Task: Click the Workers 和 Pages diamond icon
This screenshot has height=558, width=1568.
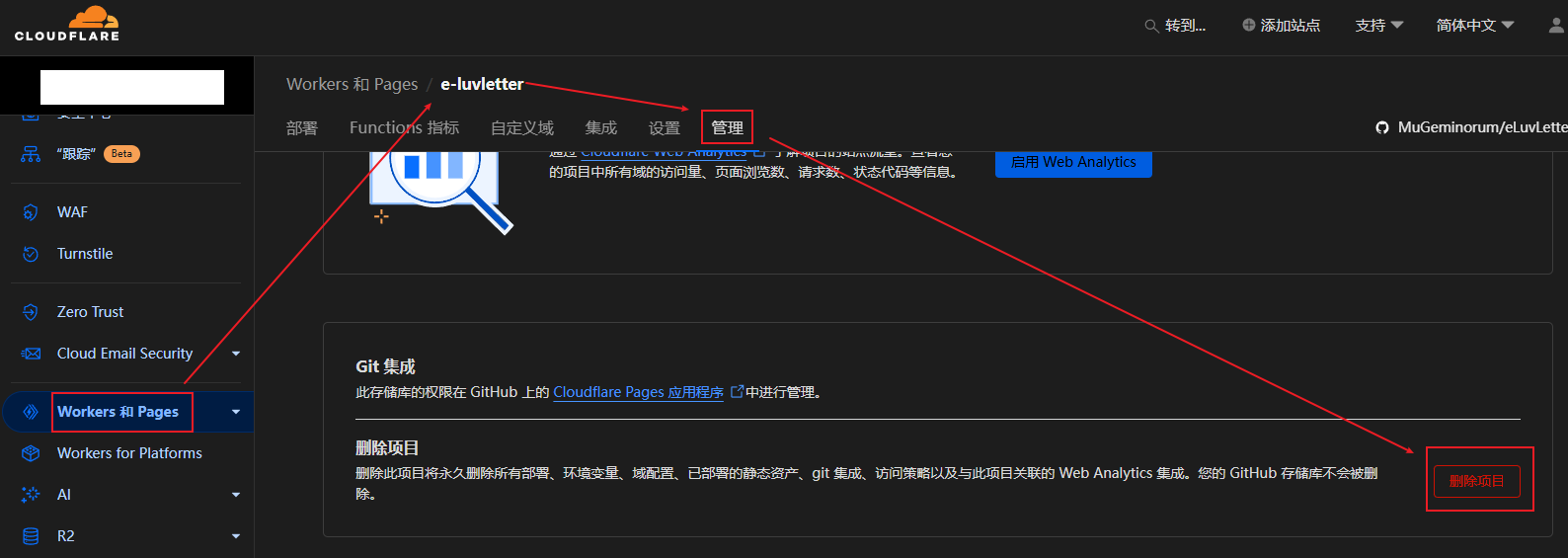Action: pyautogui.click(x=31, y=412)
